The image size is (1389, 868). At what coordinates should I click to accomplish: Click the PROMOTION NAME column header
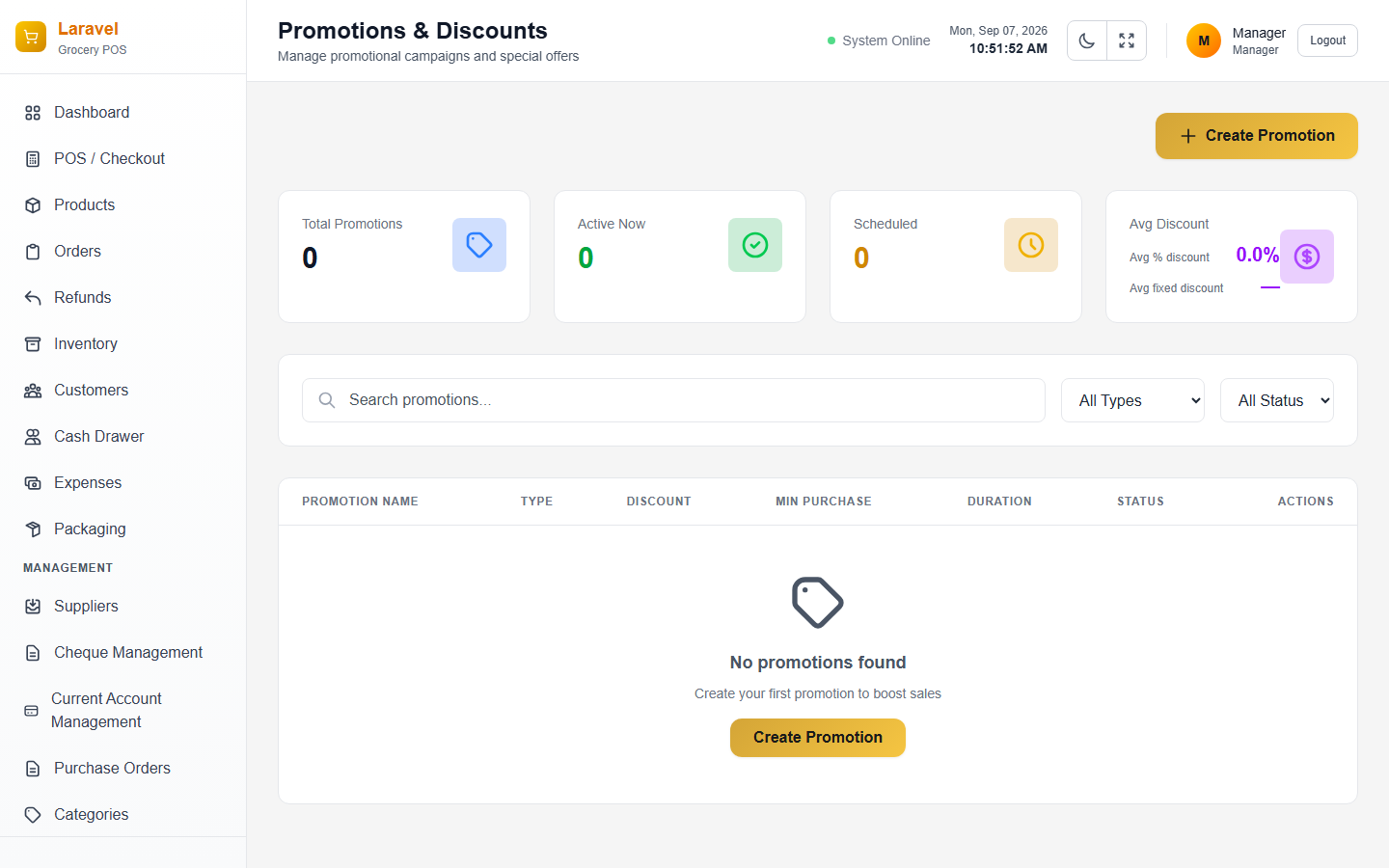point(360,502)
